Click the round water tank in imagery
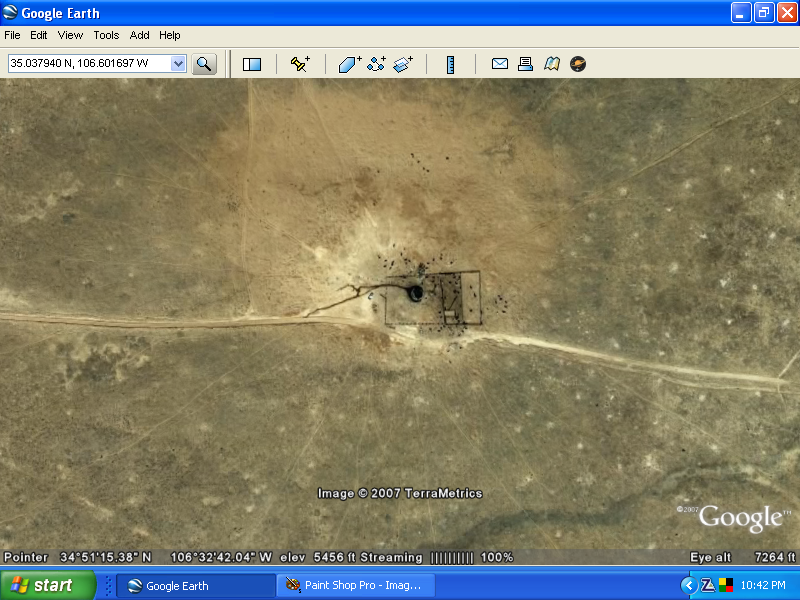Viewport: 800px width, 600px height. [415, 293]
